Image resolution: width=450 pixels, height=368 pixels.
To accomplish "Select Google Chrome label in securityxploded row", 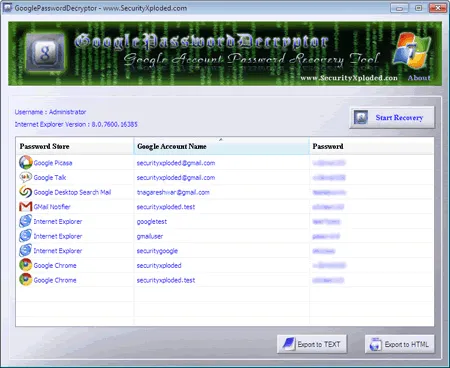I will point(55,266).
